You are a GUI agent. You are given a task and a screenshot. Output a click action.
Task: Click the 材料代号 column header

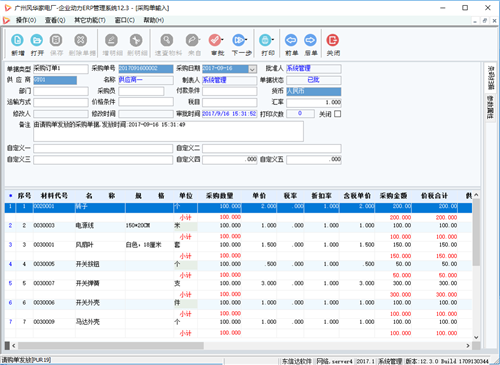click(54, 196)
